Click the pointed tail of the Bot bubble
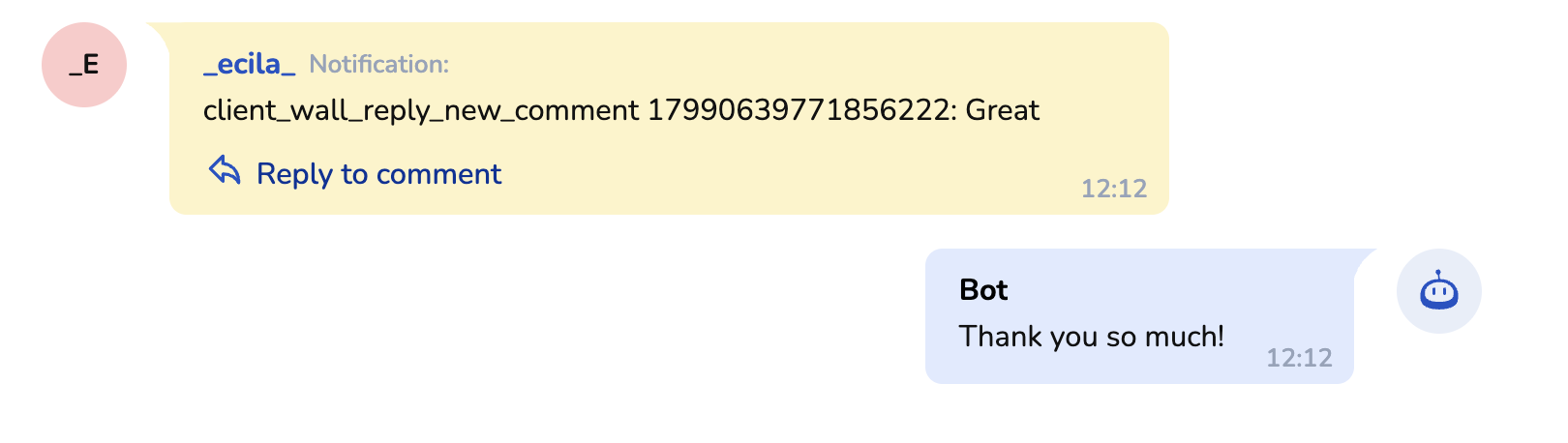 [1363, 257]
